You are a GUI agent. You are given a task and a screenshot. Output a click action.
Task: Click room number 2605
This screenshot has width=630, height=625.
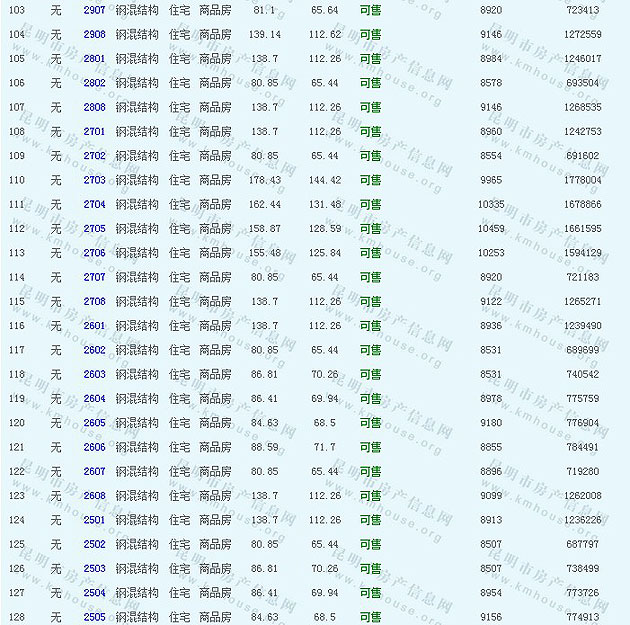pos(94,423)
